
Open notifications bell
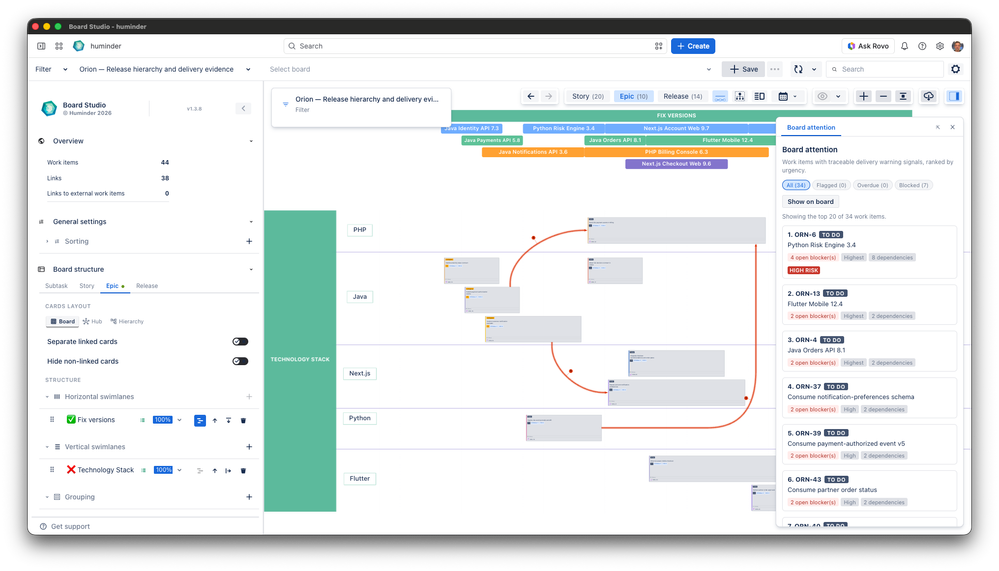tap(904, 46)
